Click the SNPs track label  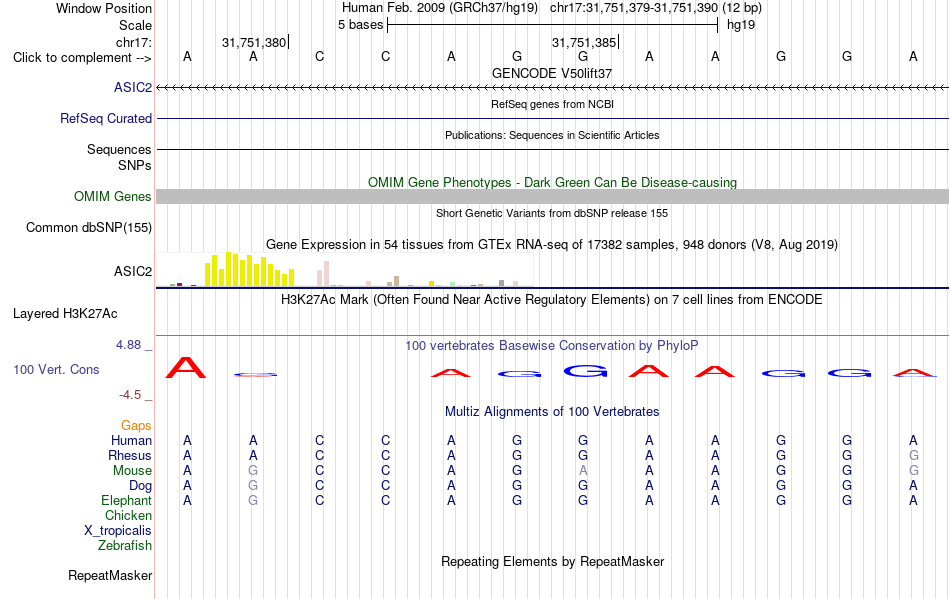pos(135,165)
